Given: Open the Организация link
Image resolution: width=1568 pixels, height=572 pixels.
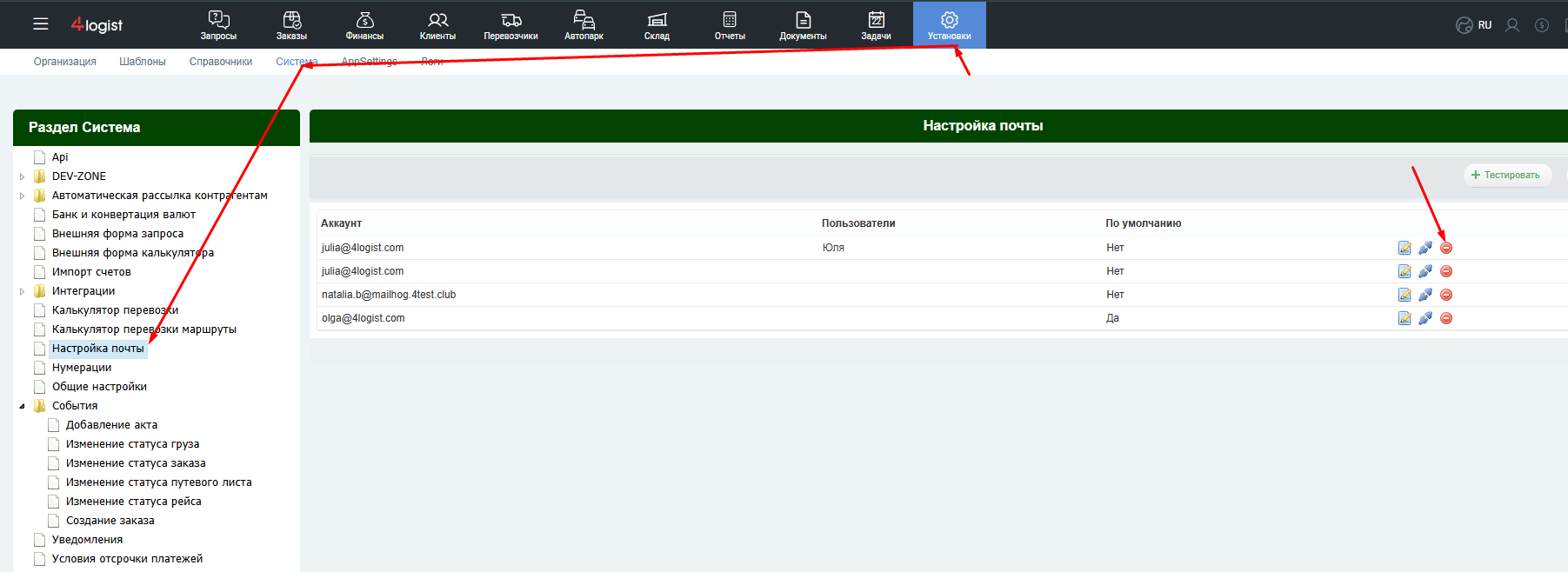Looking at the screenshot, I should (65, 62).
